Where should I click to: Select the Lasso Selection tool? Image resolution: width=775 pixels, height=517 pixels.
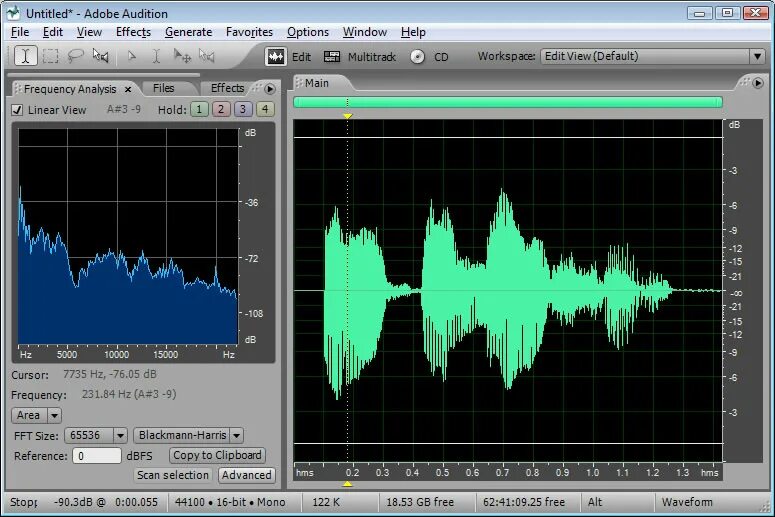click(x=75, y=56)
